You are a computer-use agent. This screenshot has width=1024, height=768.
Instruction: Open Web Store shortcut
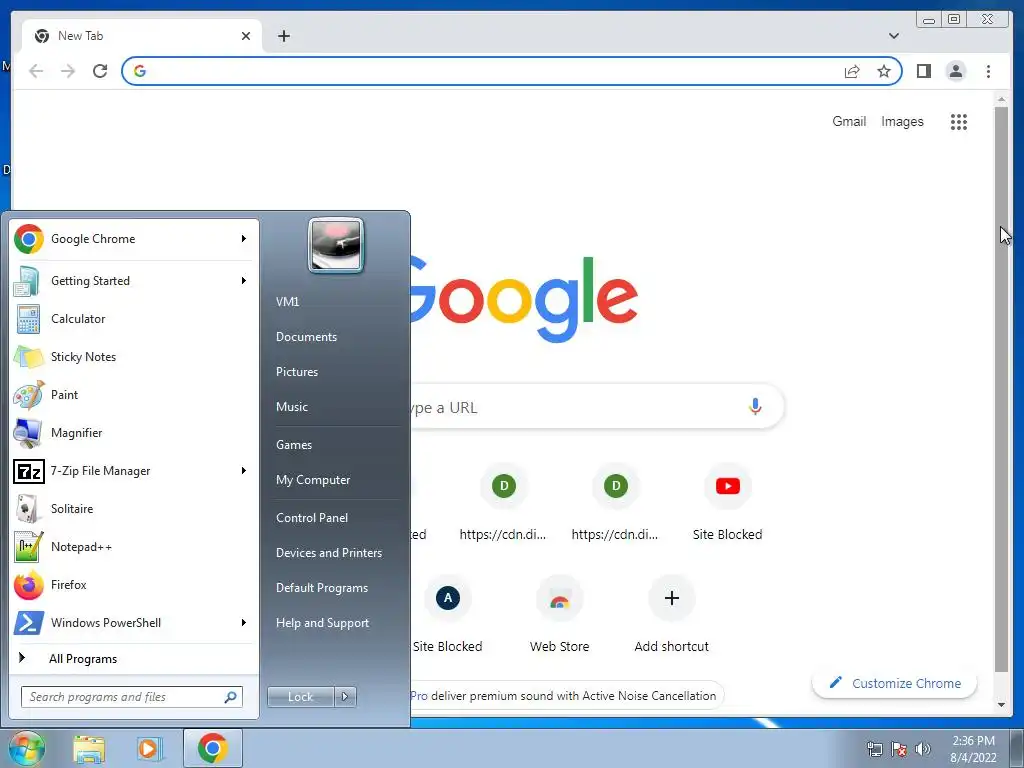pos(560,615)
